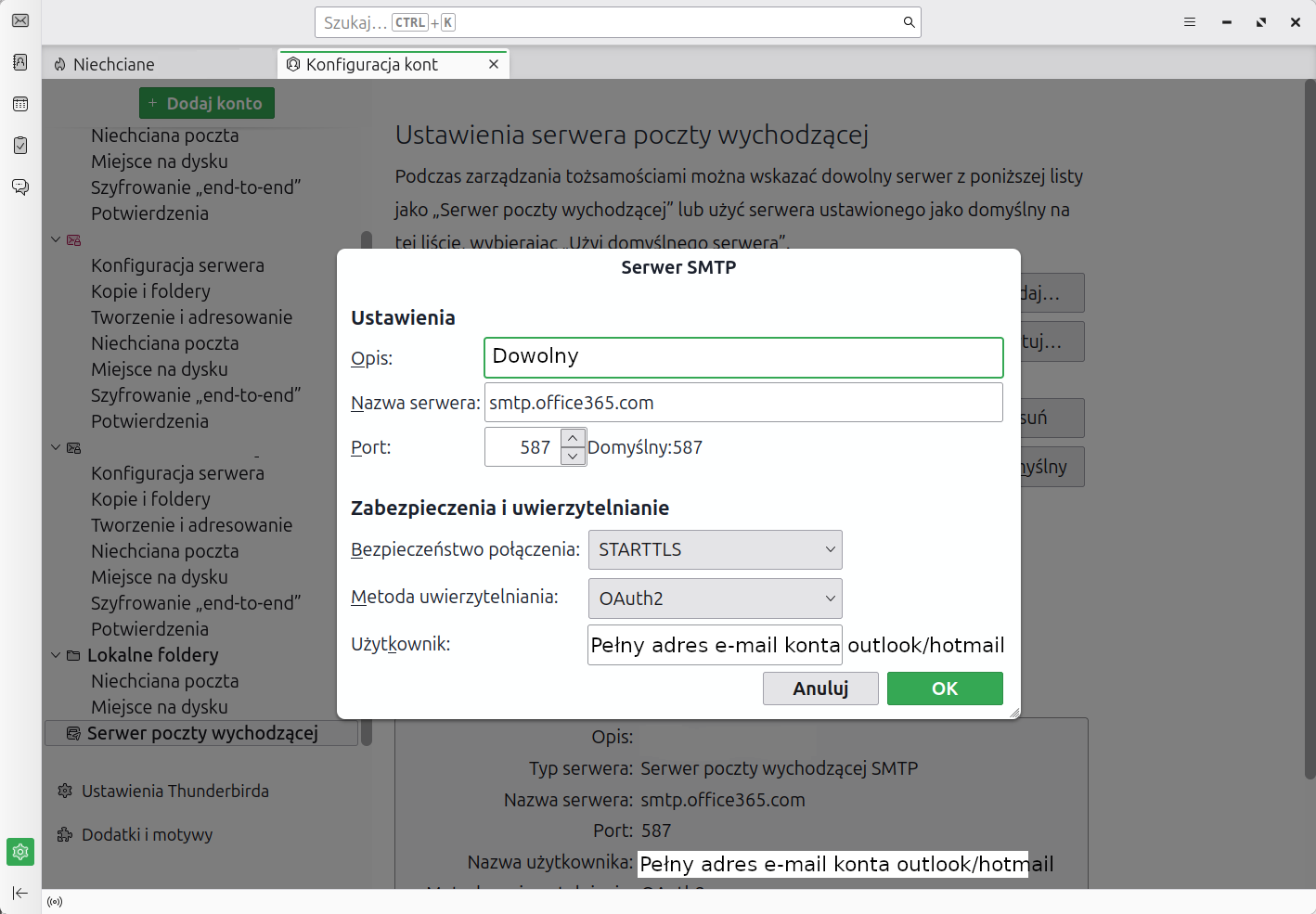Screen dimensions: 1316x914
Task: Click the Dodatki i motywy puzzle icon
Action: (65, 834)
